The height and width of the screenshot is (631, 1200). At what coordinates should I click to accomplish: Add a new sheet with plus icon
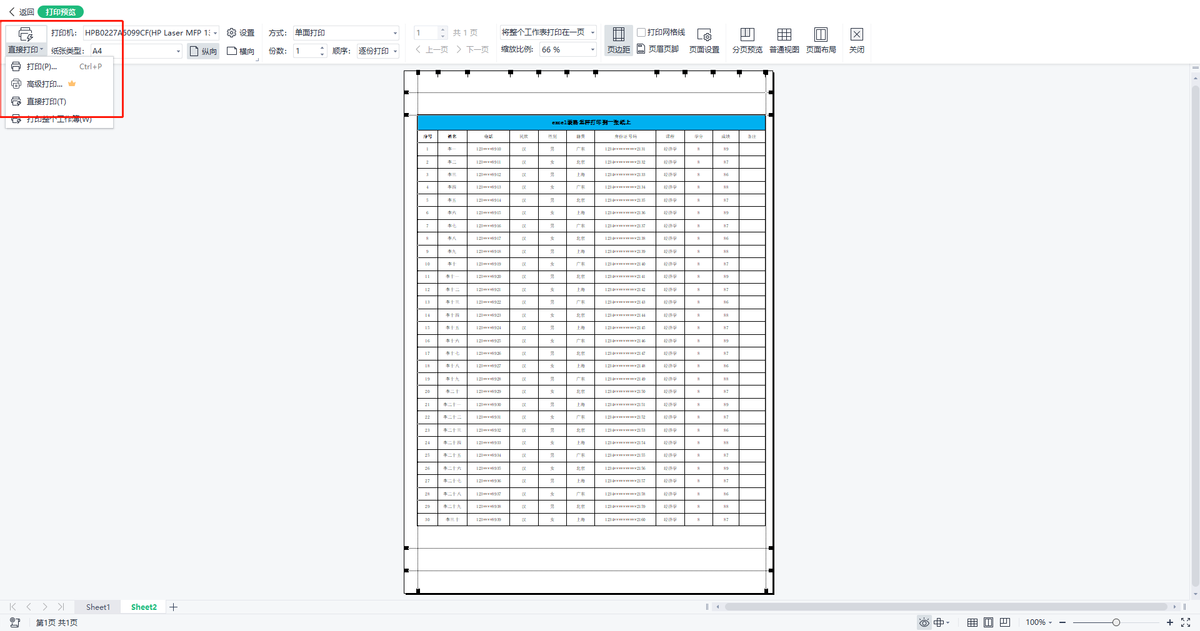point(173,607)
